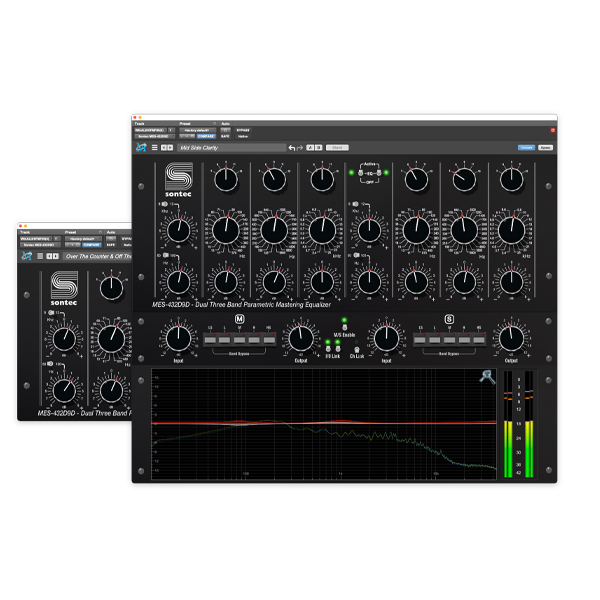Click the redo arrow in plugin toolbar
This screenshot has width=600, height=600.
click(x=301, y=147)
